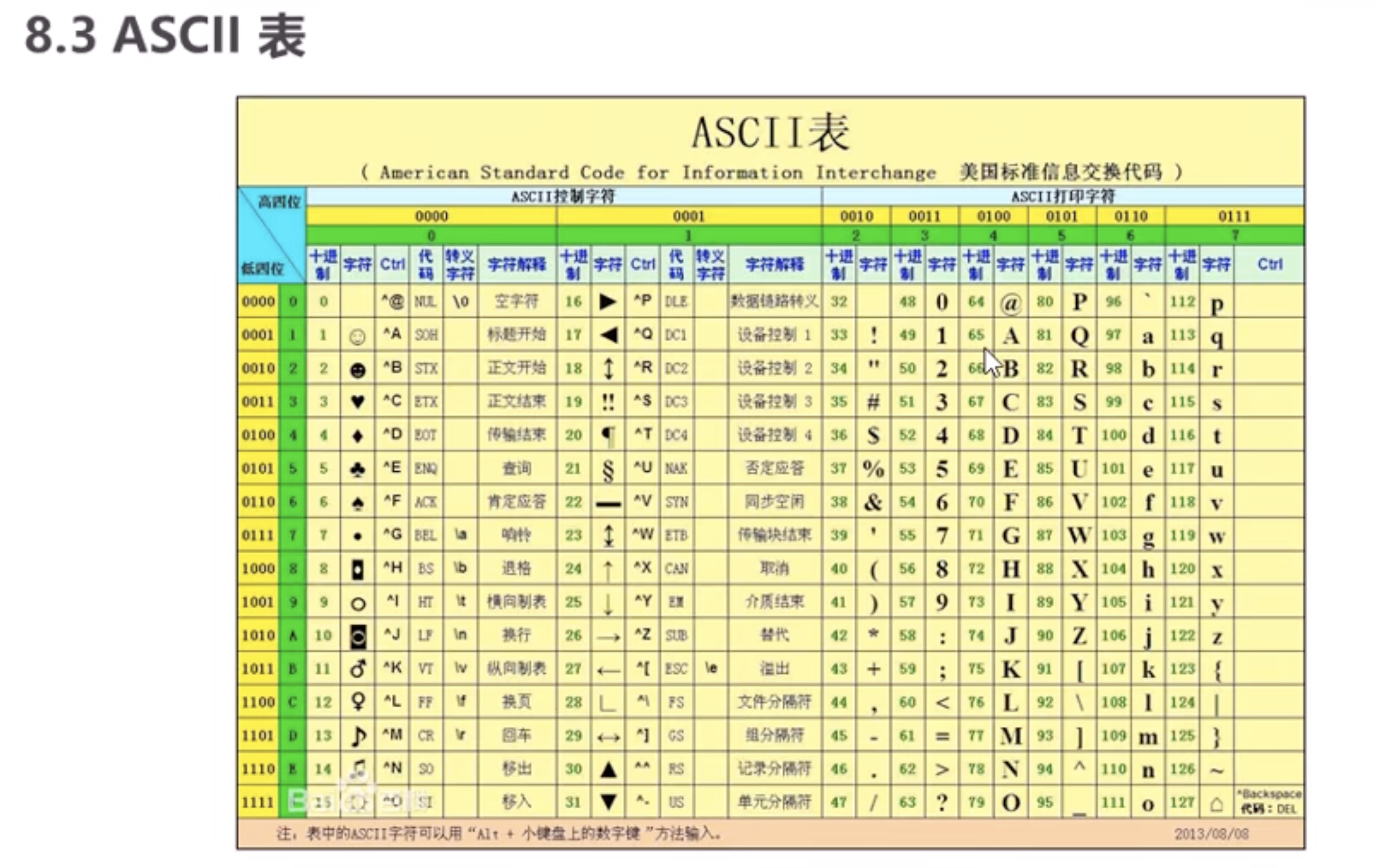Click the club symbol in the decimal 5 row

(358, 469)
